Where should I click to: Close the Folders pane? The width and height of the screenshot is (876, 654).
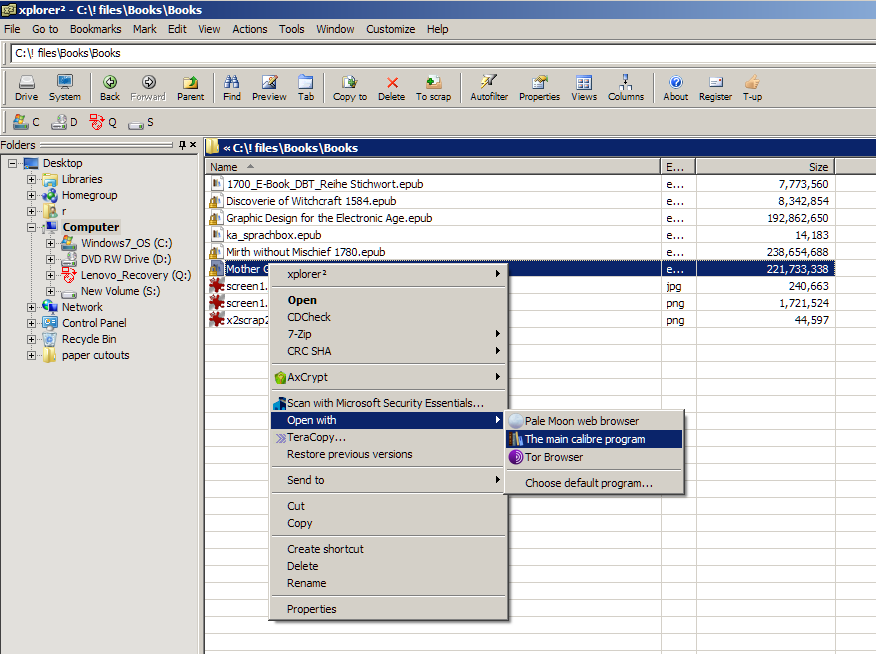[x=195, y=145]
